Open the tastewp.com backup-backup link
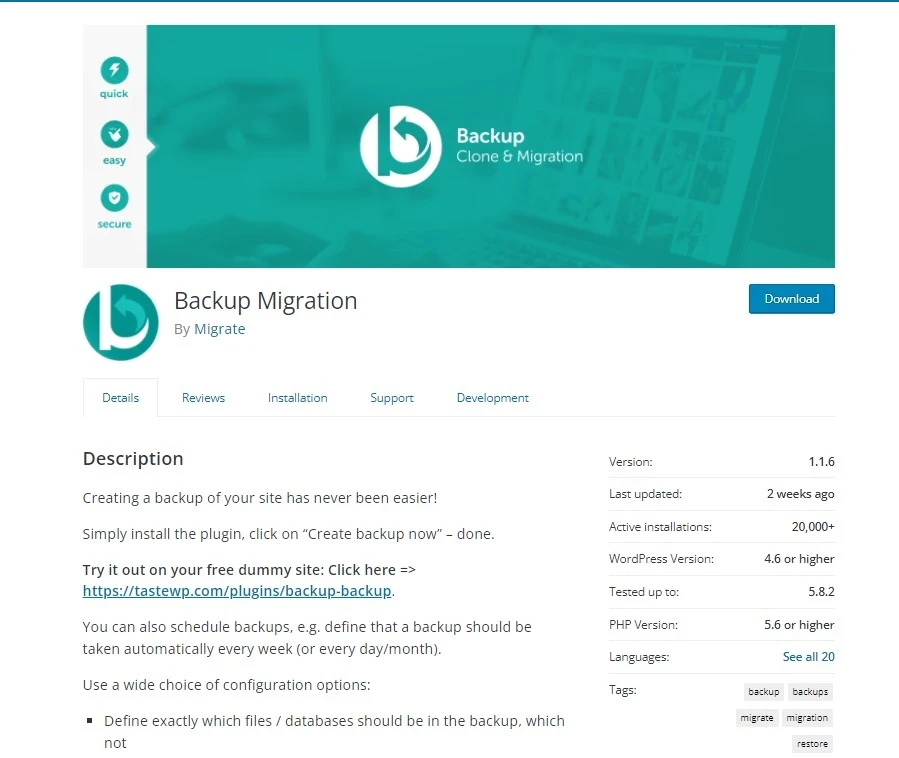The image size is (899, 758). tap(237, 591)
